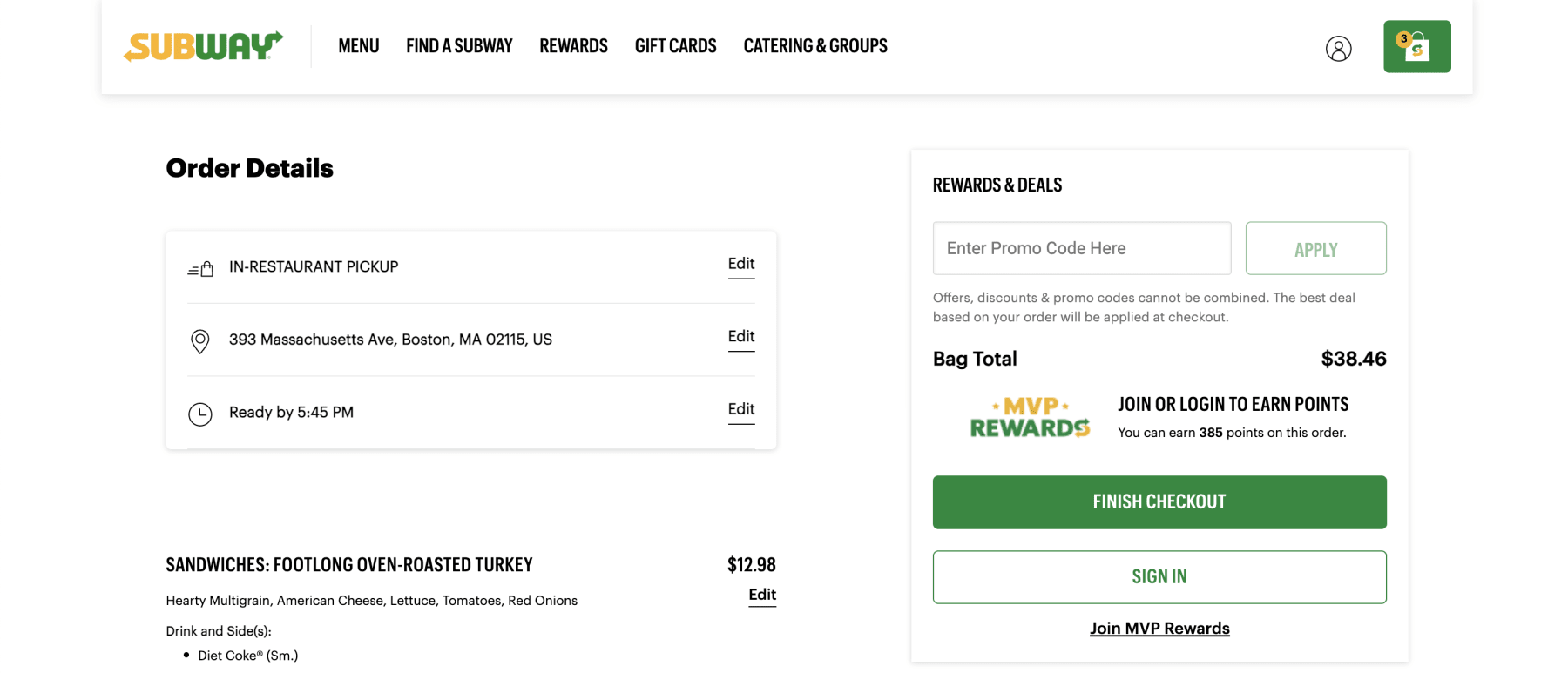
Task: Open the Join MVP Rewards link
Action: pyautogui.click(x=1159, y=628)
